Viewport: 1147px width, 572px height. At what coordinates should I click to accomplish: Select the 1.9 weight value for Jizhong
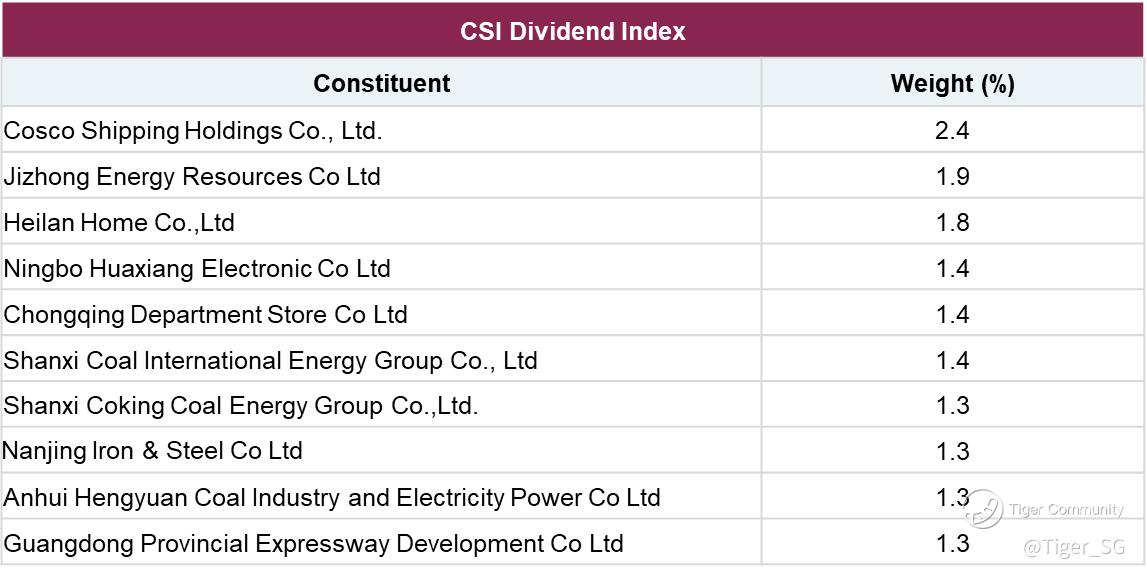(952, 176)
